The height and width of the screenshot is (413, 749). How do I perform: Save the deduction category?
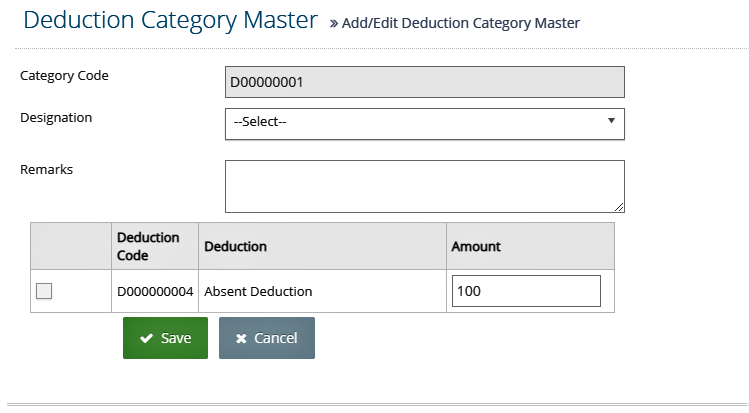point(165,338)
